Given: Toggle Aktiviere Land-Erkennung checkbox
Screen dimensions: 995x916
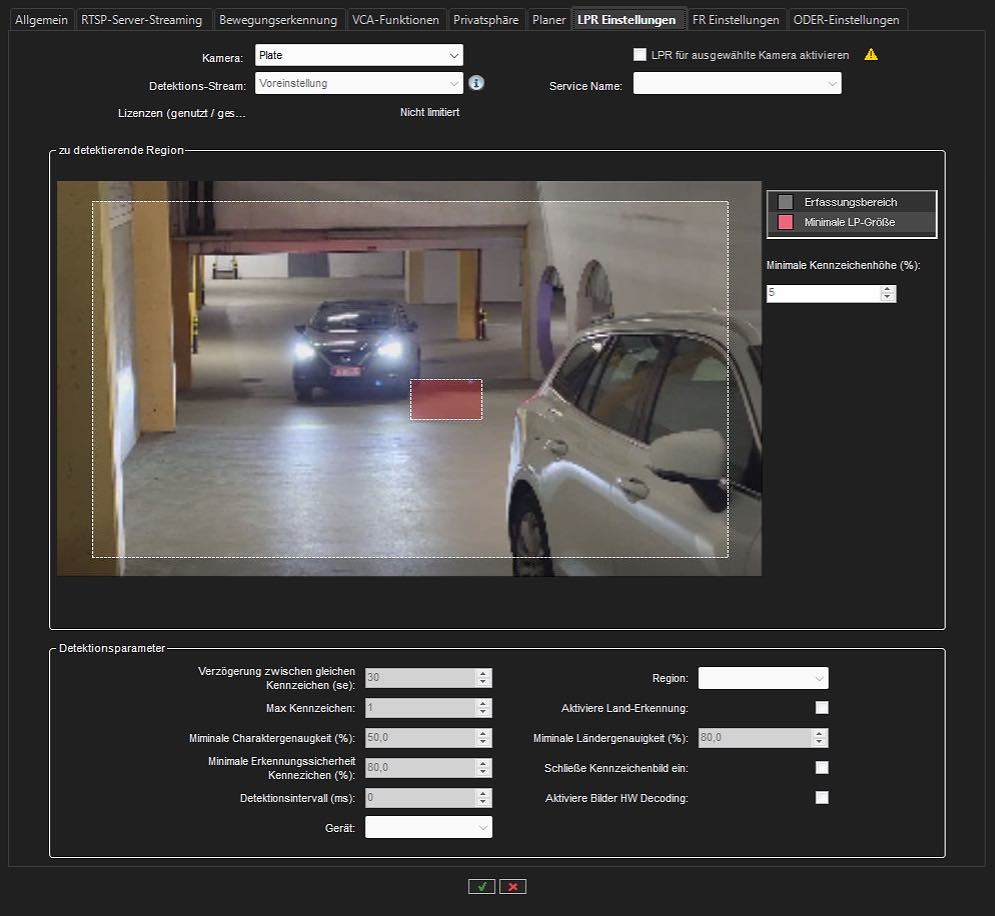Looking at the screenshot, I should 822,708.
